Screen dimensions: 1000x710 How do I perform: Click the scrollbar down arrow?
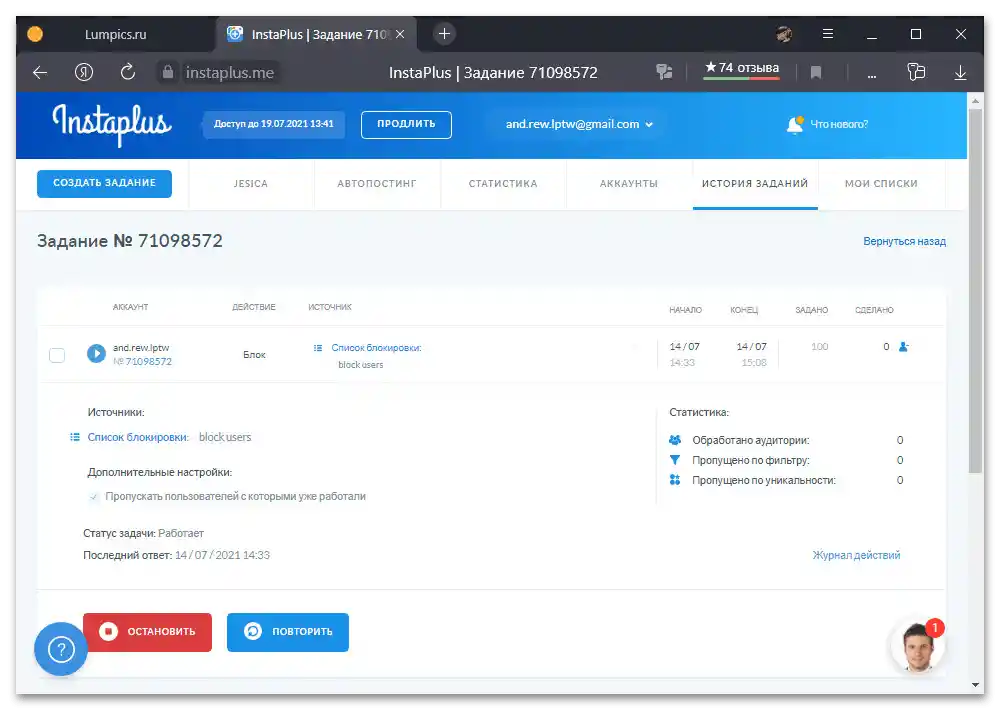coord(975,685)
